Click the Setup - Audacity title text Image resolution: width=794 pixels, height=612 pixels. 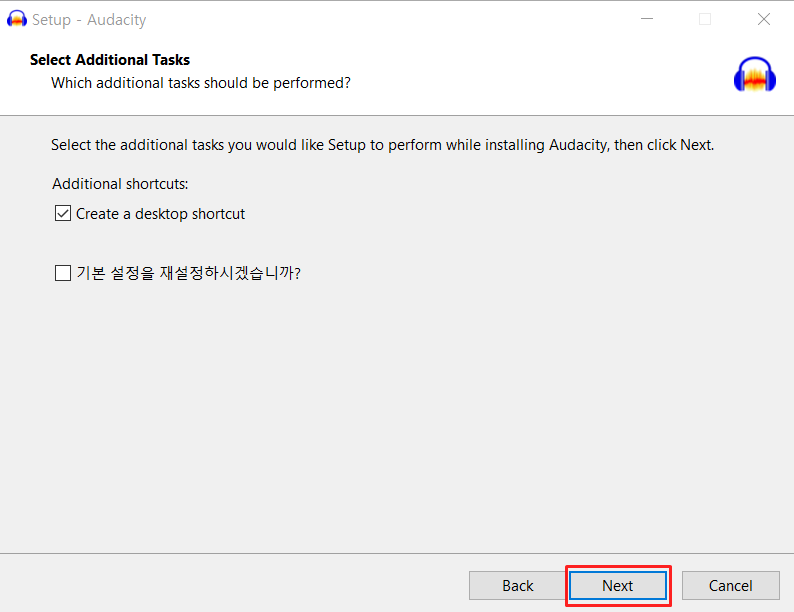click(x=89, y=20)
